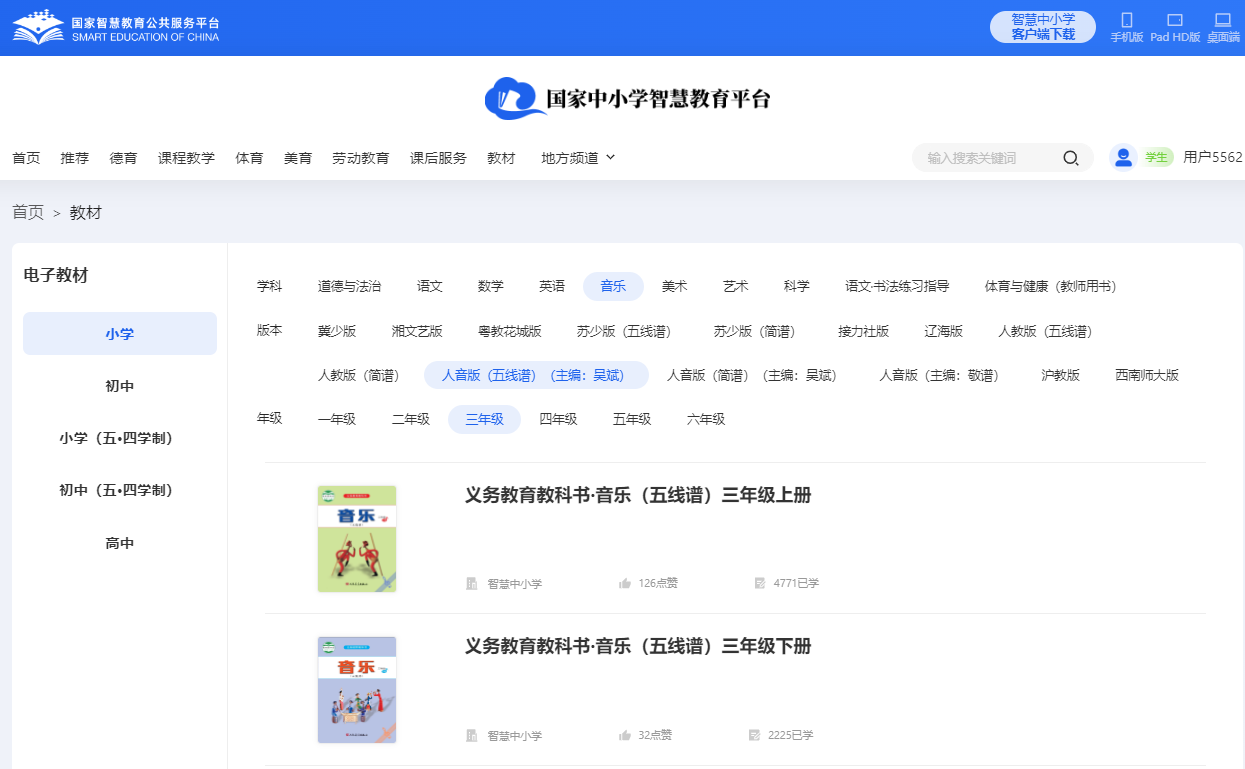Image resolution: width=1245 pixels, height=769 pixels.
Task: Select 小学 in the sidebar
Action: (x=120, y=334)
